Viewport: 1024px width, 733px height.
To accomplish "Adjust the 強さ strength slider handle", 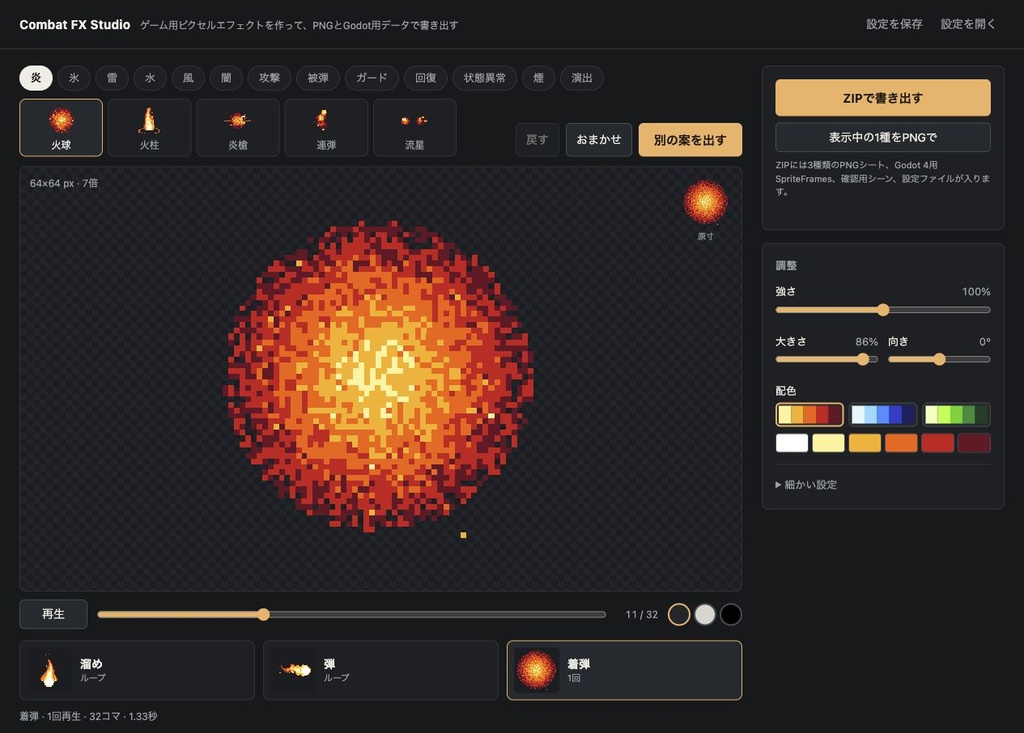I will 883,310.
